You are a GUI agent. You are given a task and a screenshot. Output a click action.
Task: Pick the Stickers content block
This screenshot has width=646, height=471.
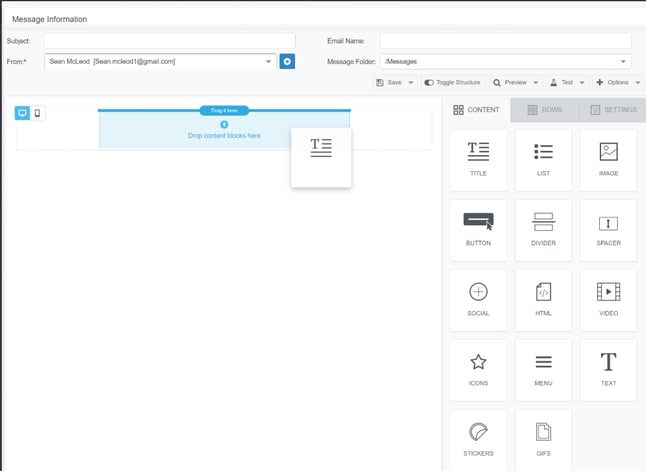[x=478, y=439]
